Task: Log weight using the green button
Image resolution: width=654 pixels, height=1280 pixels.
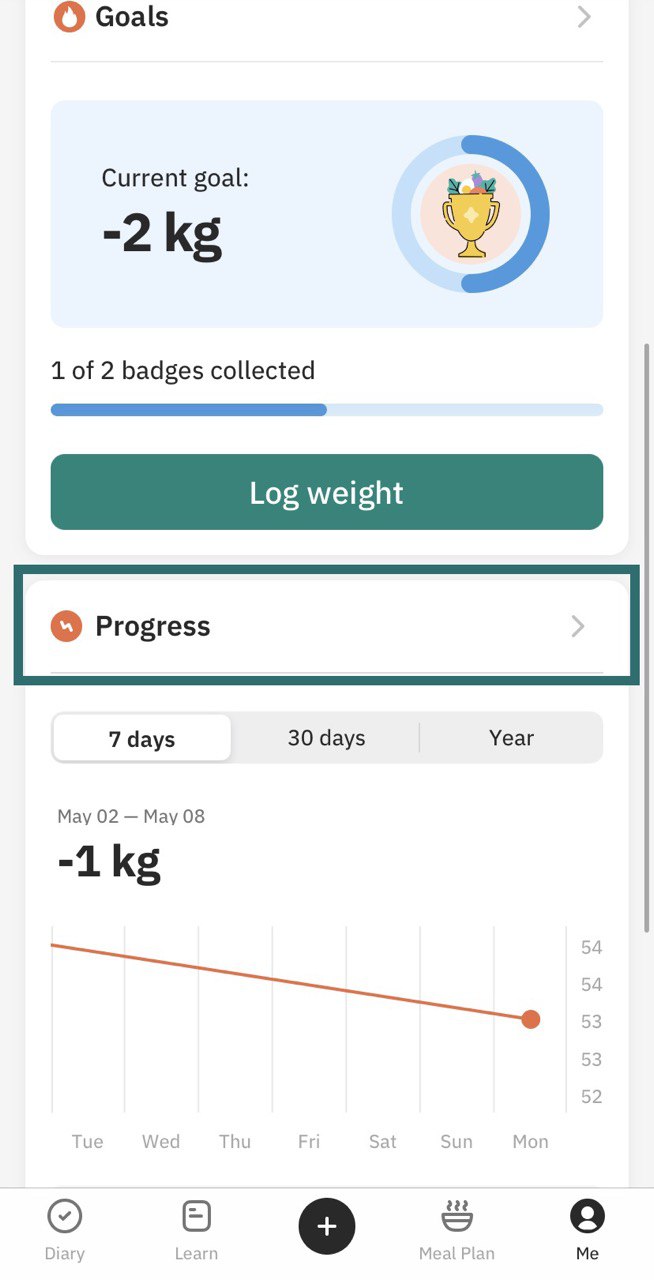Action: (x=327, y=492)
